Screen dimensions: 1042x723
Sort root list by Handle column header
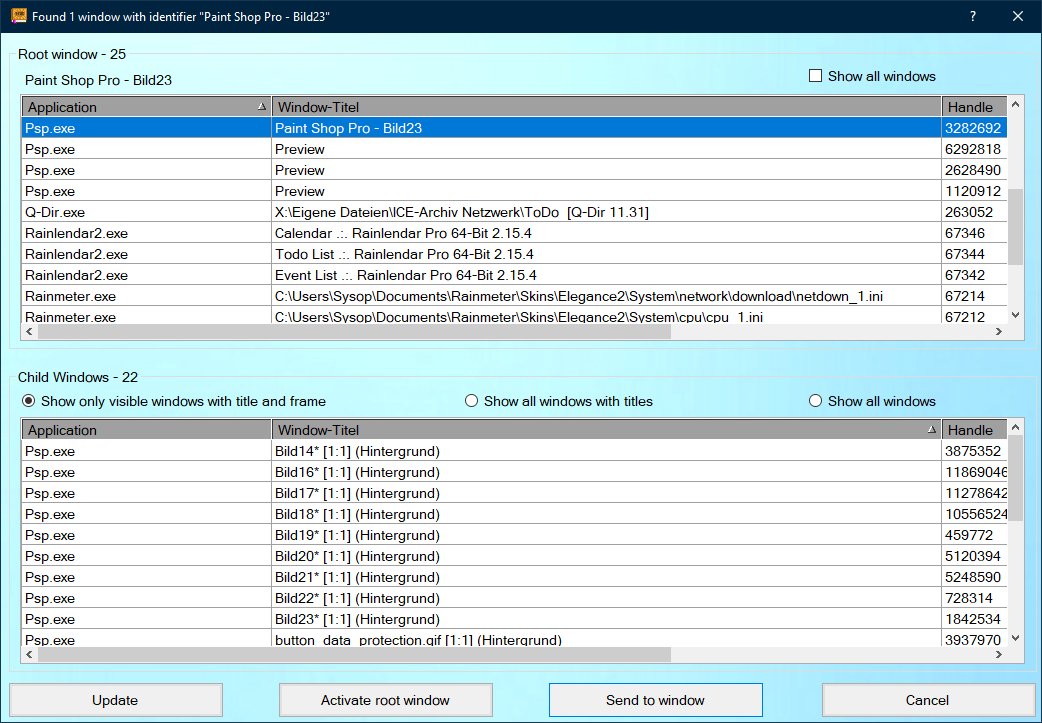[x=972, y=107]
